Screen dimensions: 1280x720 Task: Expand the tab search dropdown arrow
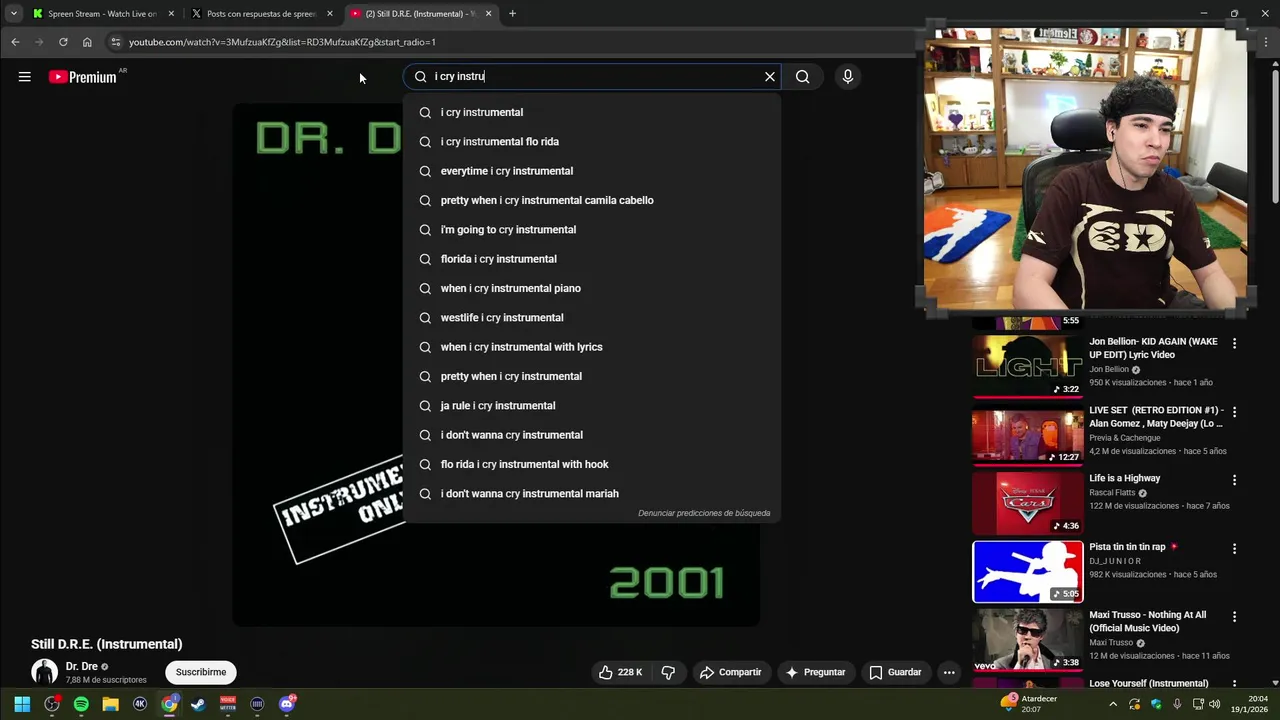[13, 14]
